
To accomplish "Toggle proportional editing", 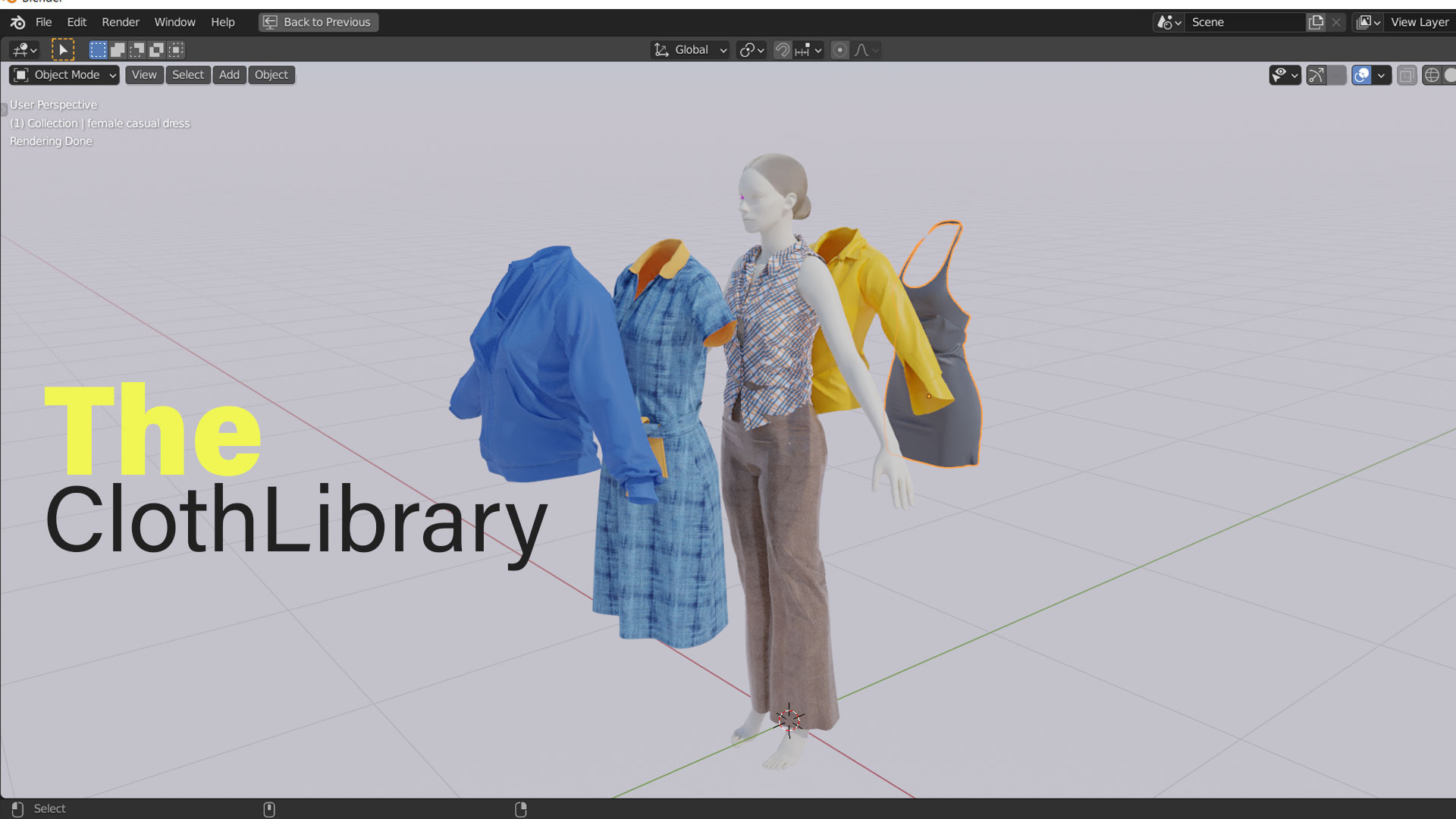I will pyautogui.click(x=839, y=49).
